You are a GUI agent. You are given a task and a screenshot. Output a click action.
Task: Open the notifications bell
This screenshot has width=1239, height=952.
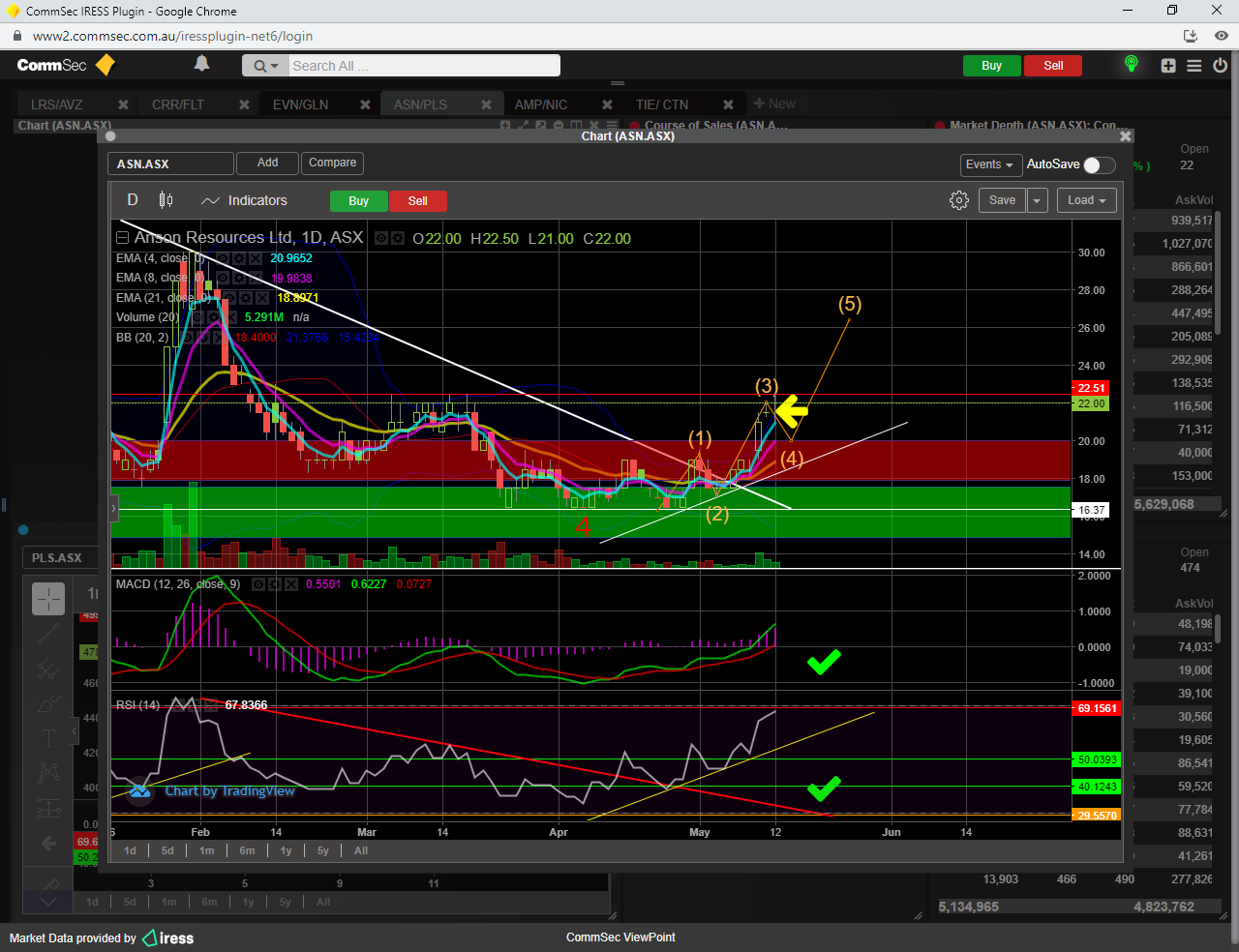coord(201,64)
